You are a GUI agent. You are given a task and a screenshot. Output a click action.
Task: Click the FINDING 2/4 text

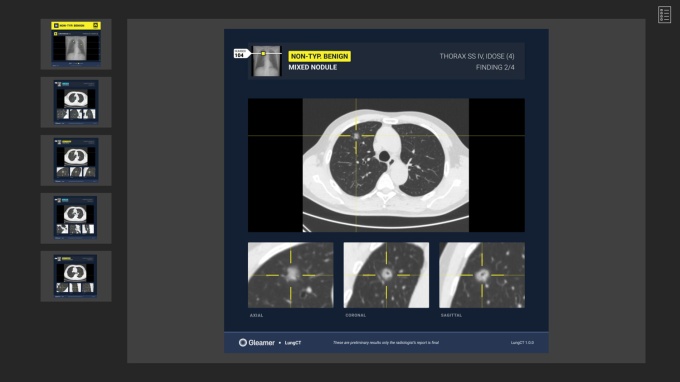(x=495, y=67)
